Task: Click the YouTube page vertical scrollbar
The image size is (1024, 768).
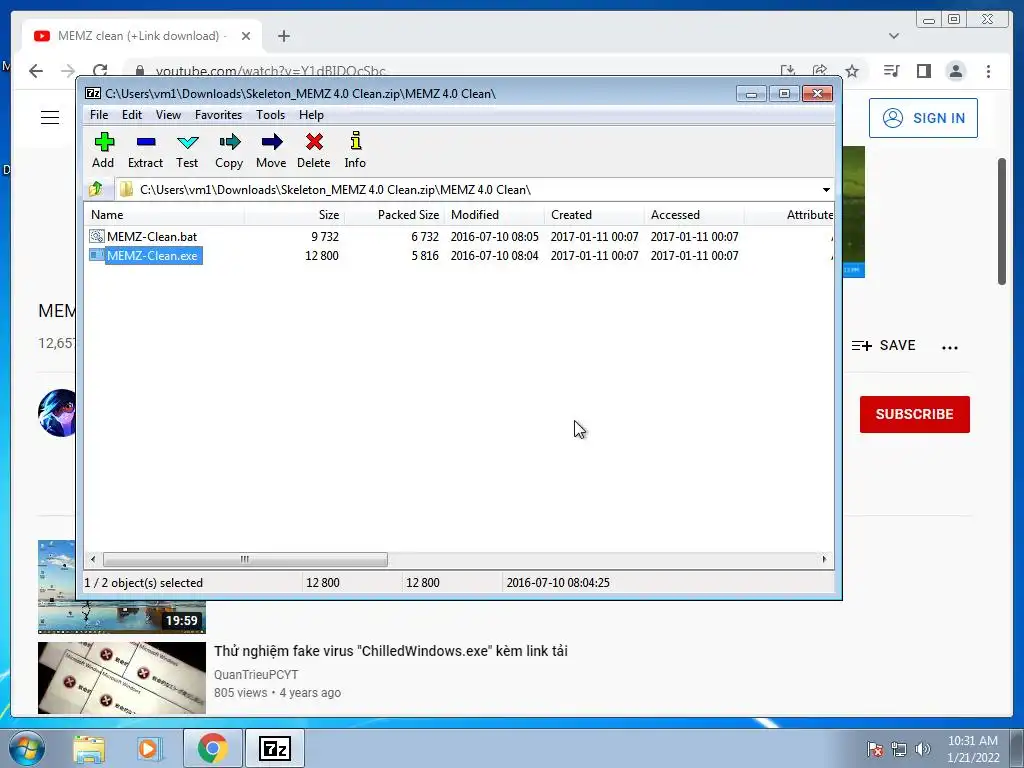Action: click(1002, 221)
